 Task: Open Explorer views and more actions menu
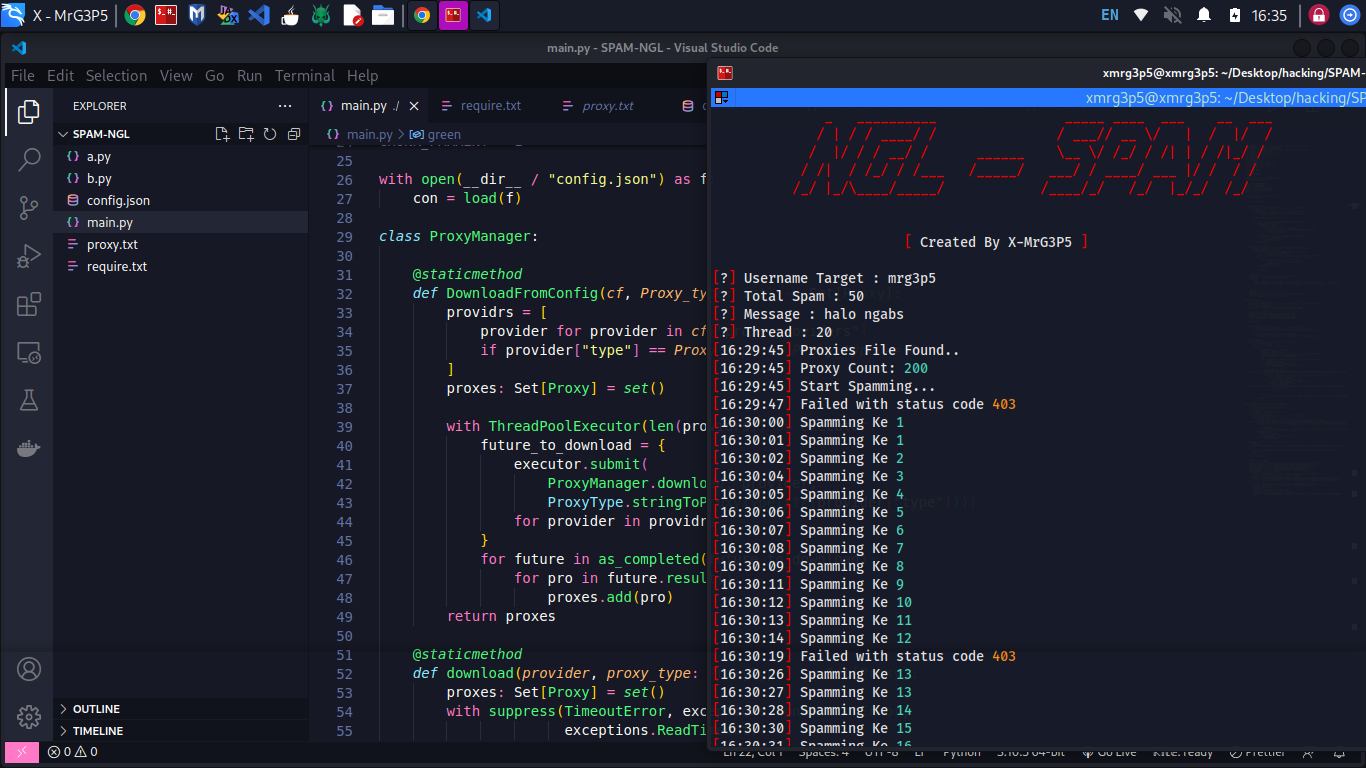click(285, 106)
